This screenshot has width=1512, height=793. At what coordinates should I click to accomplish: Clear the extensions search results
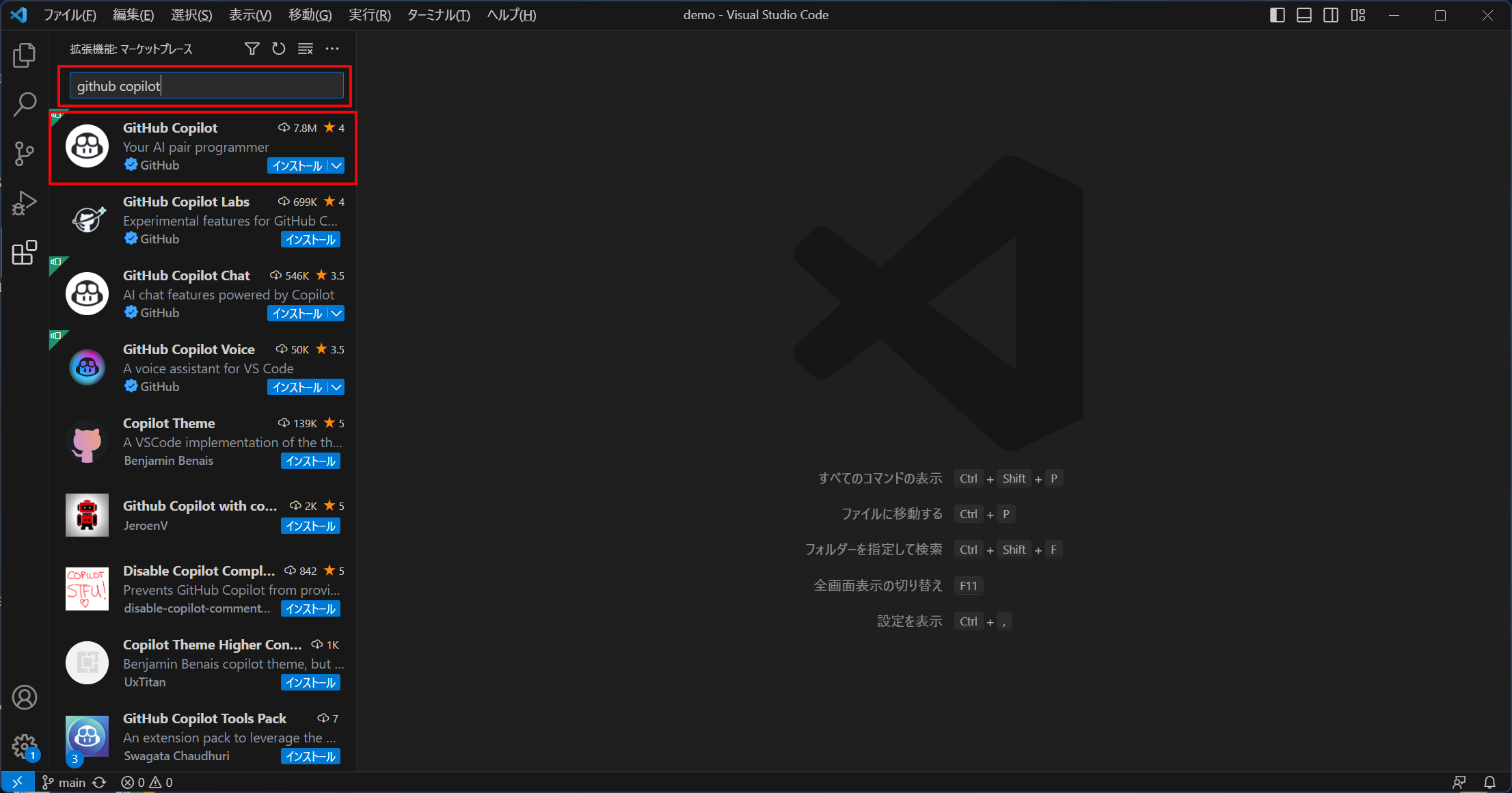(306, 49)
